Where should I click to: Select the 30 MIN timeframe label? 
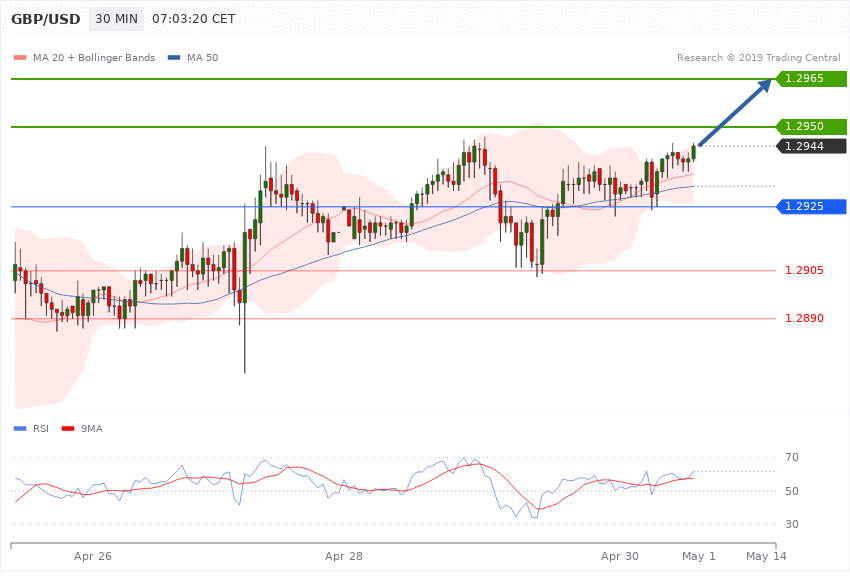117,19
